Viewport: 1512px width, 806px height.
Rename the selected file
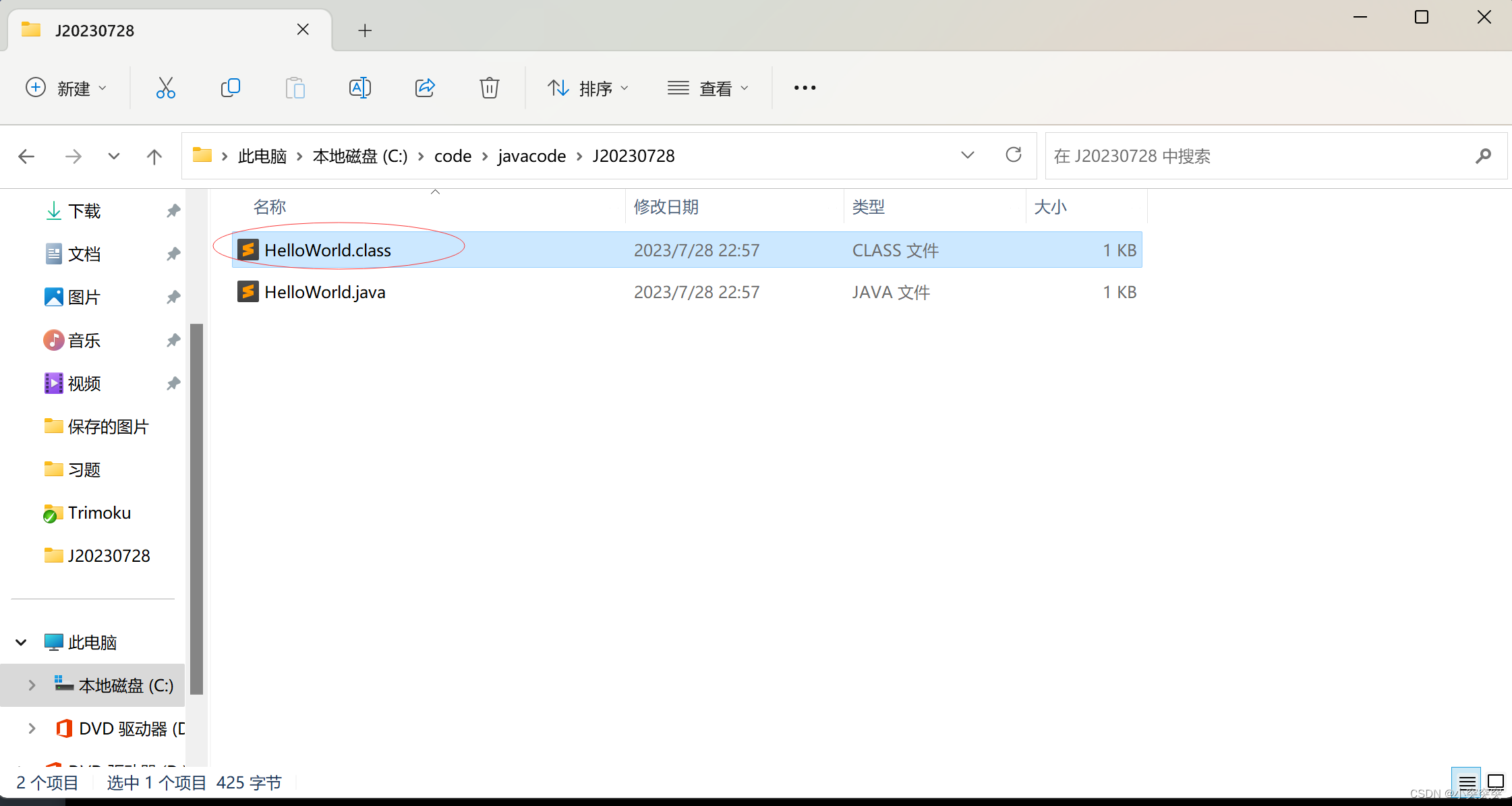pos(360,88)
